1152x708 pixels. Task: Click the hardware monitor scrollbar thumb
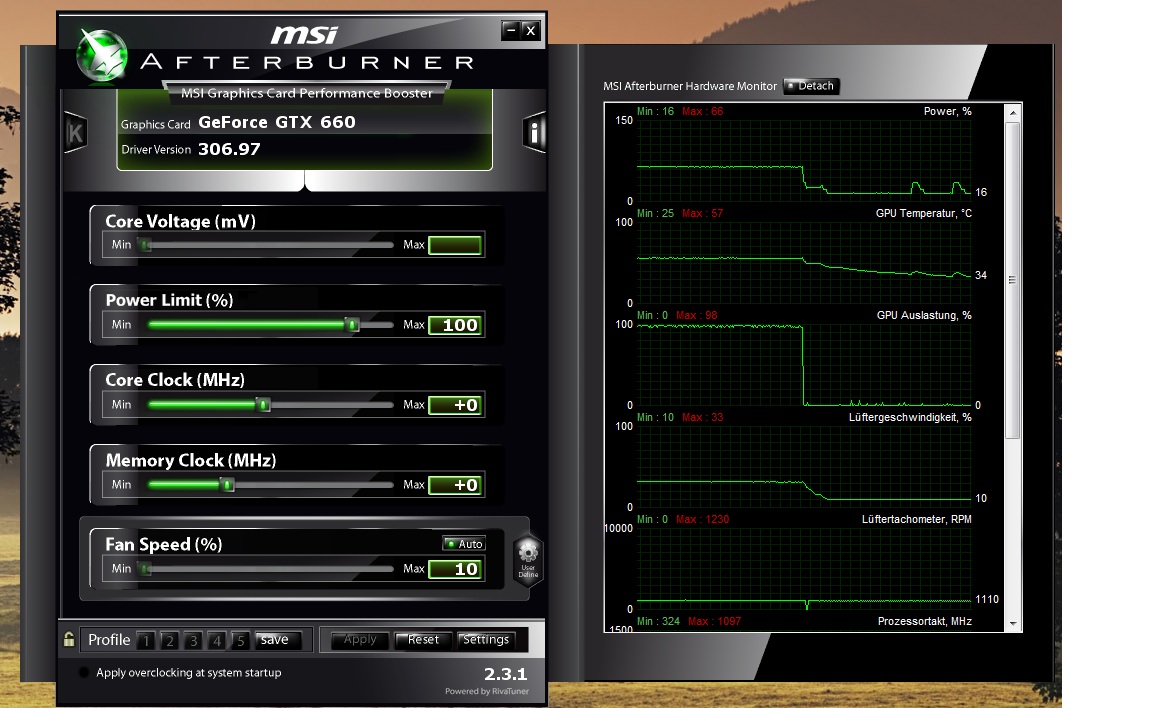pyautogui.click(x=1012, y=281)
